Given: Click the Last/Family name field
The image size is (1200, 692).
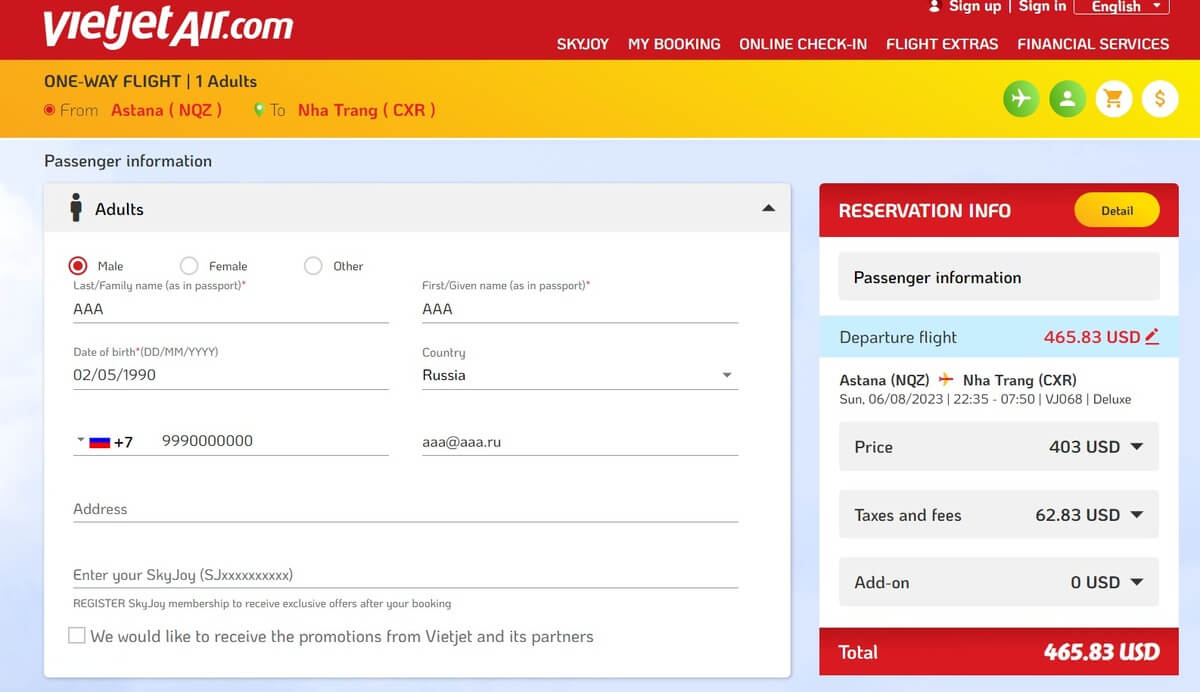Looking at the screenshot, I should (x=231, y=309).
